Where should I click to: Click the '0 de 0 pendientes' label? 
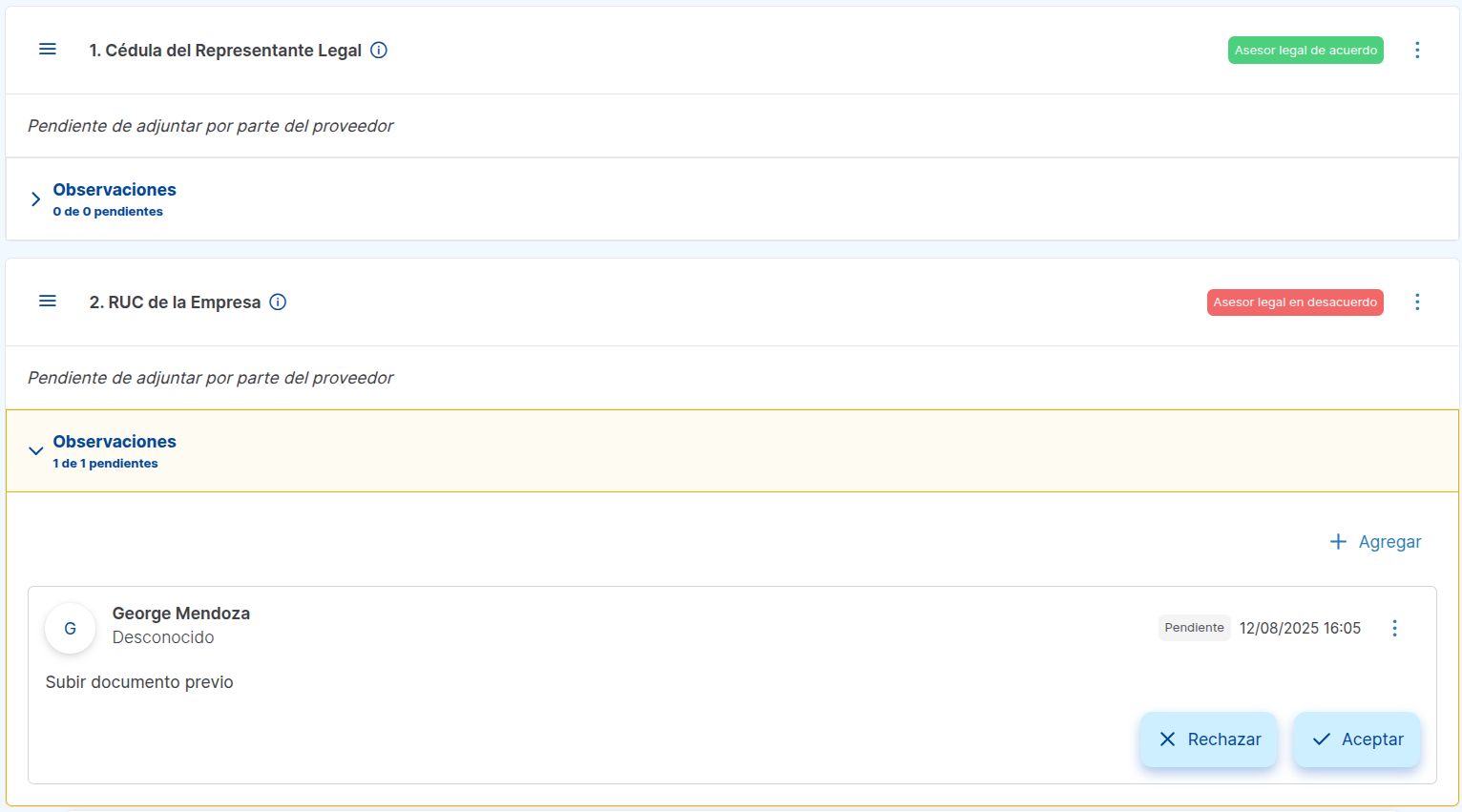[108, 212]
